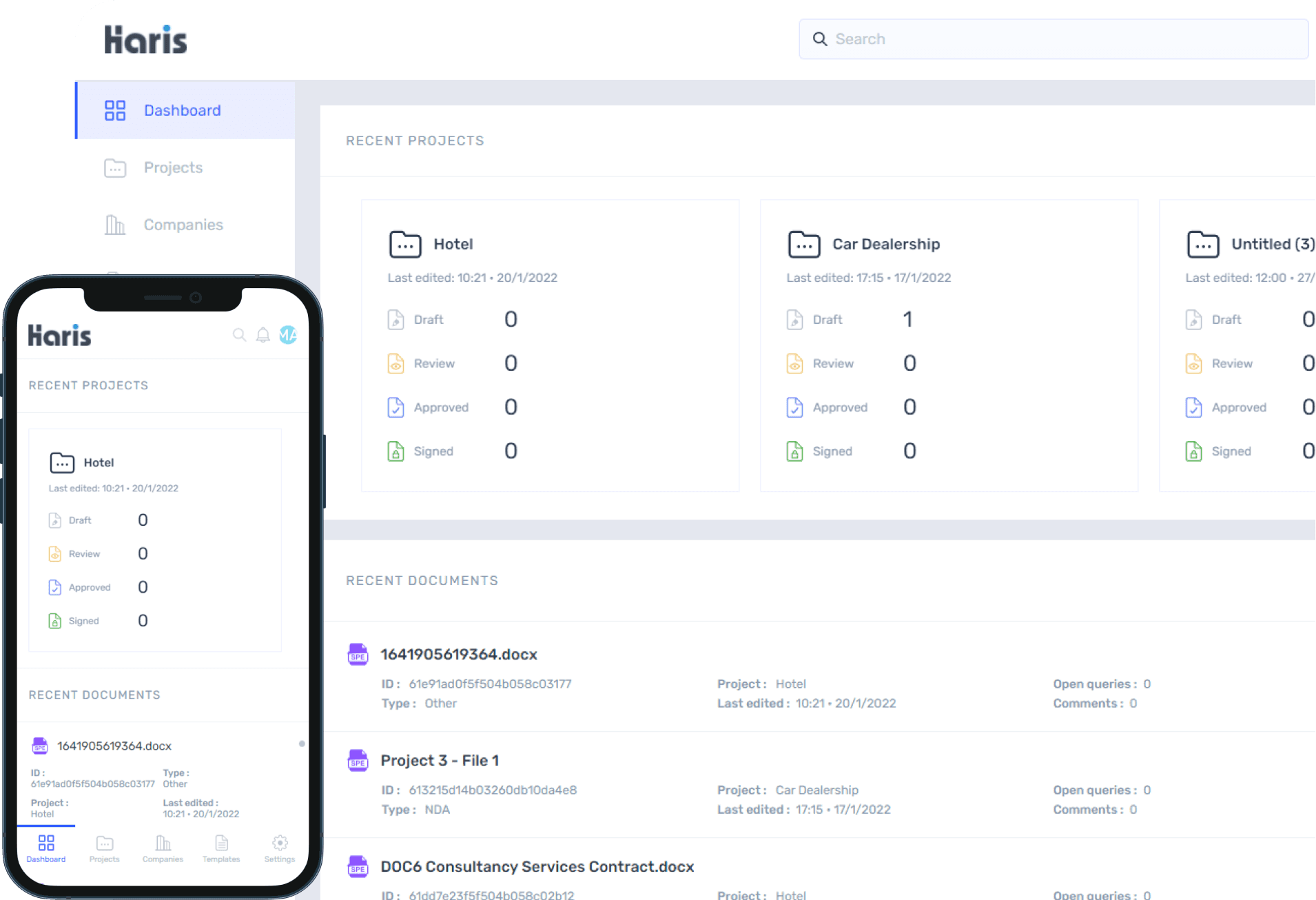Click the Signed icon in Untitled (3) card

click(x=1193, y=451)
